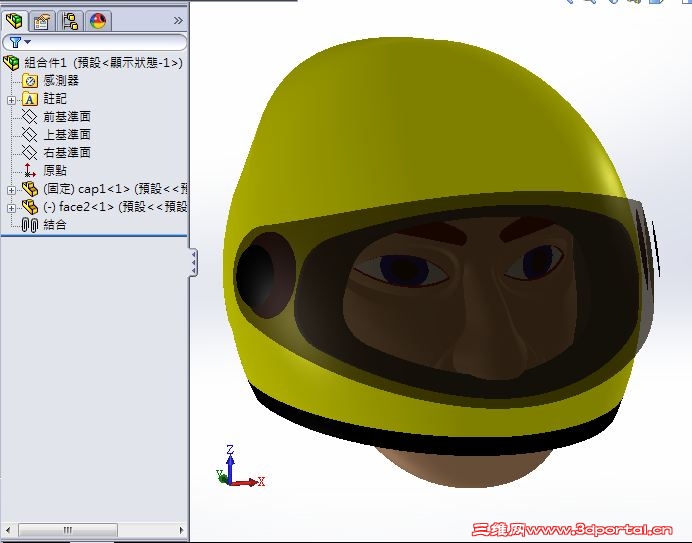Click the 上基準面 plane icon
This screenshot has width=692, height=543.
30,135
